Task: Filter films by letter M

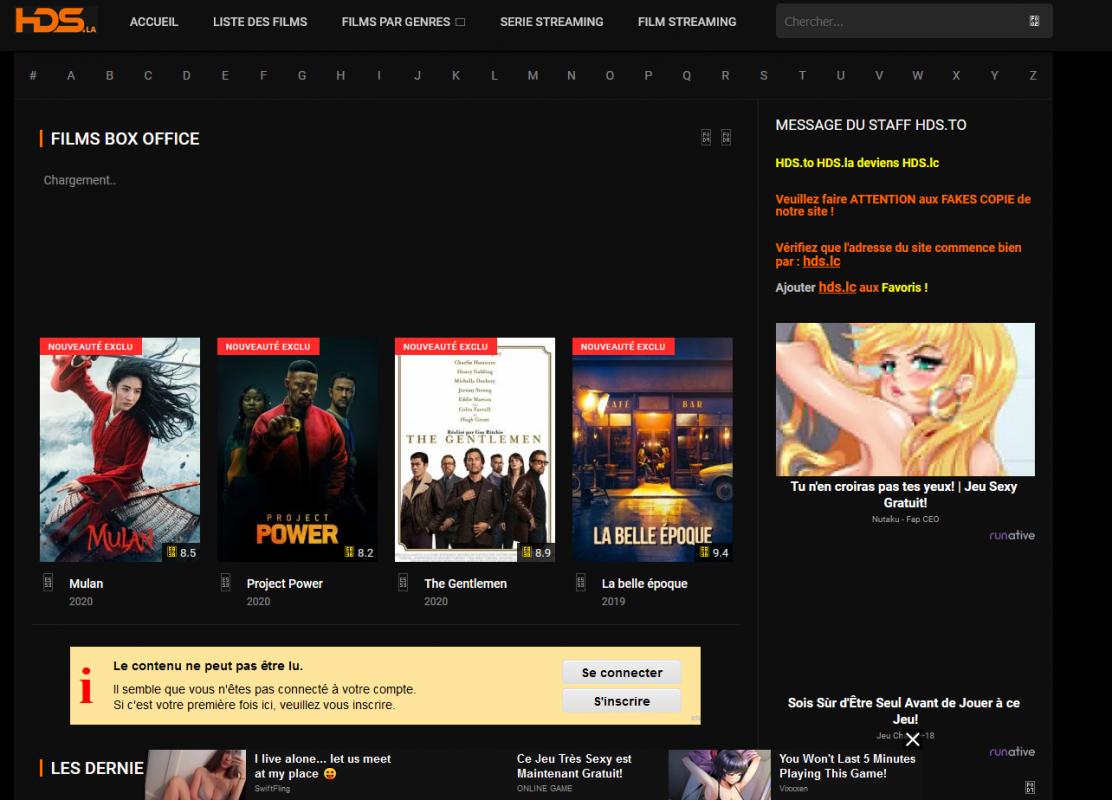Action: [533, 75]
